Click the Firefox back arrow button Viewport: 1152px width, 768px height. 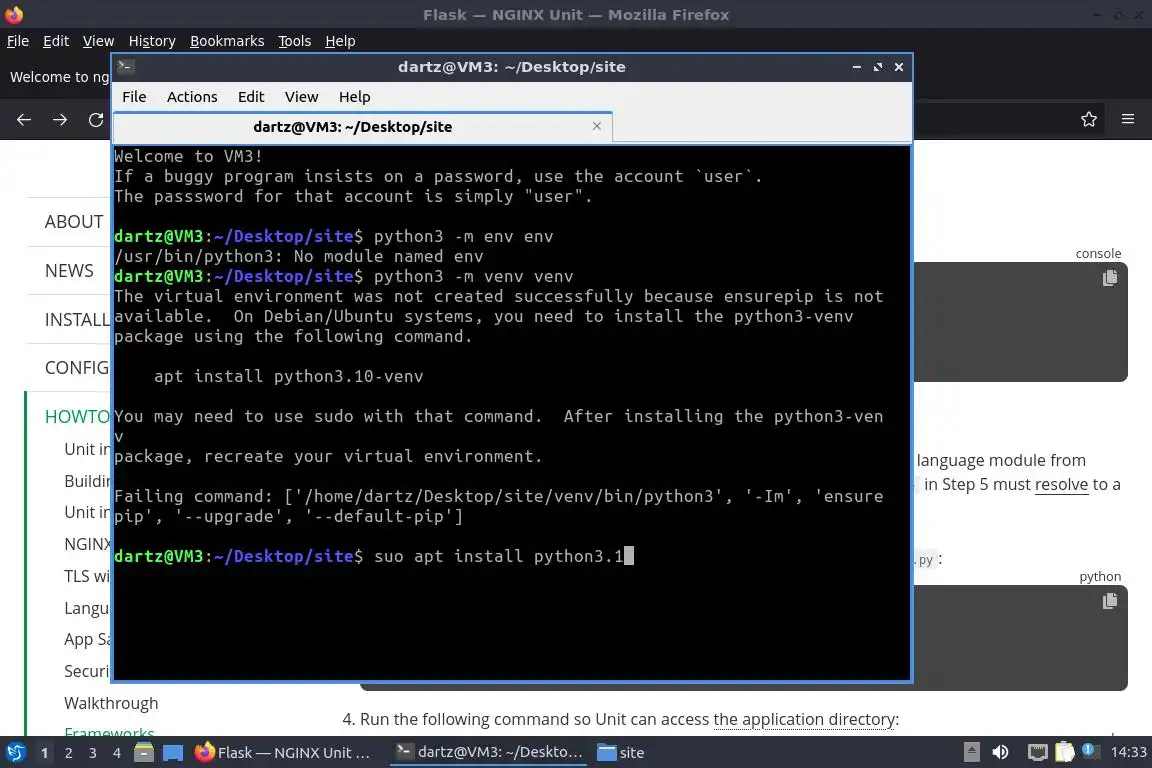click(24, 119)
